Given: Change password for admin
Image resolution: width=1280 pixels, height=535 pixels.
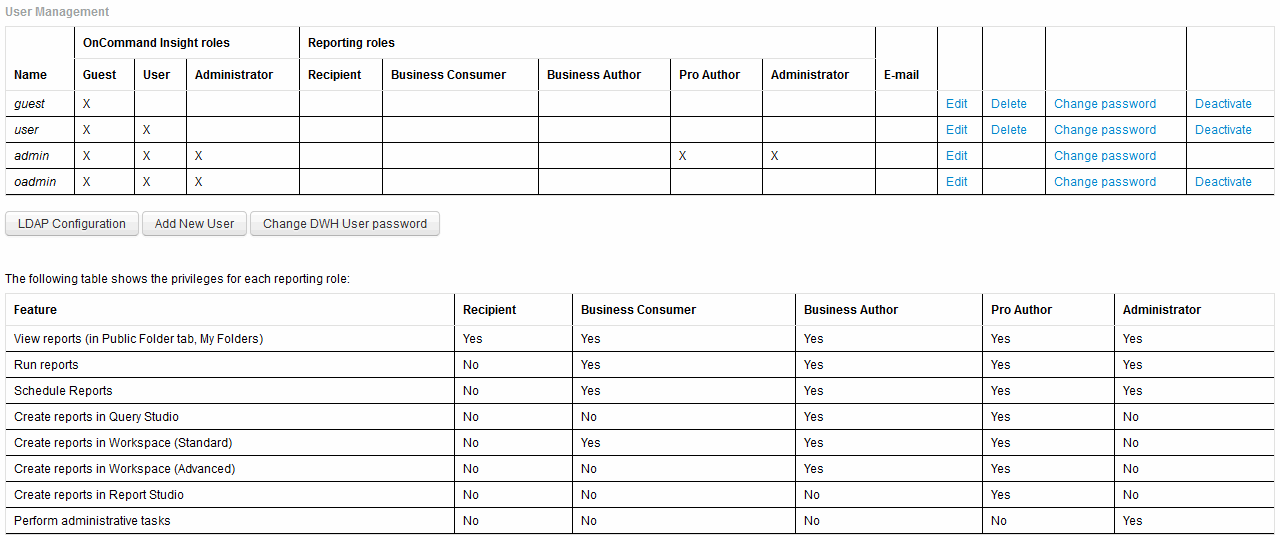Looking at the screenshot, I should coord(1104,156).
